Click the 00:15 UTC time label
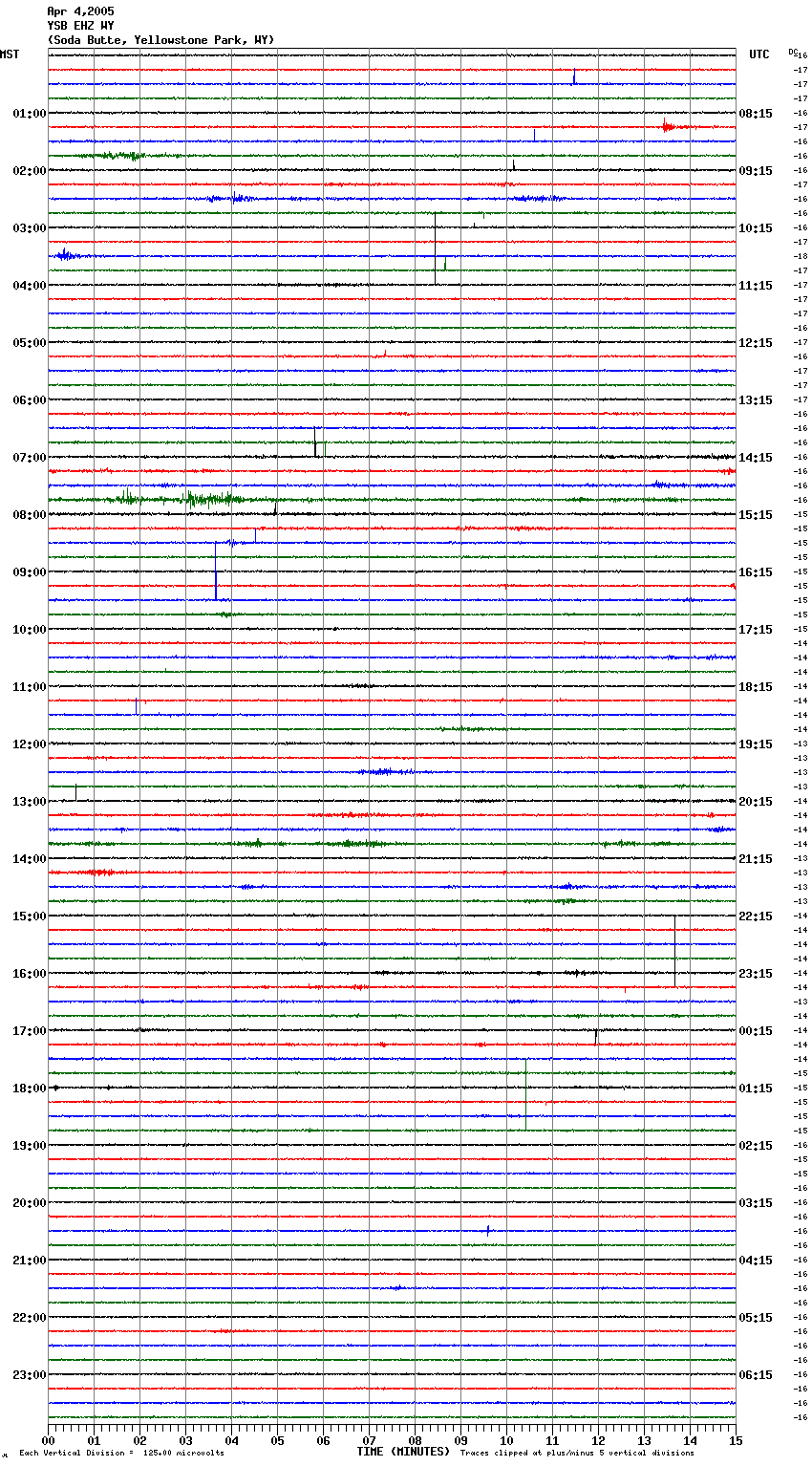Image resolution: width=812 pixels, height=1466 pixels. [756, 1031]
